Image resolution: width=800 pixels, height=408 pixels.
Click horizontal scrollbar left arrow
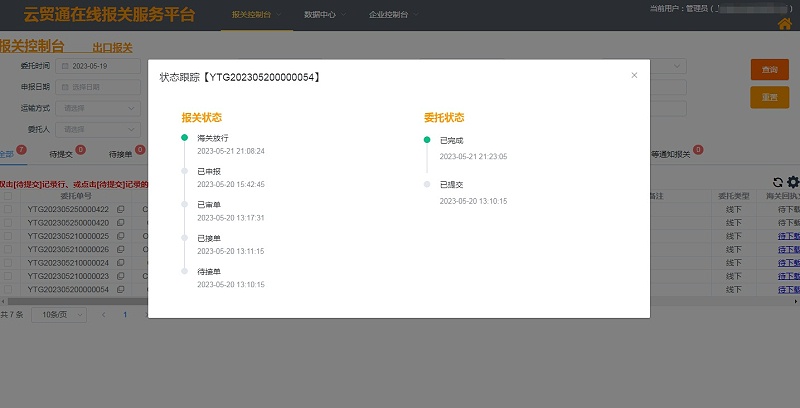(x=2, y=301)
